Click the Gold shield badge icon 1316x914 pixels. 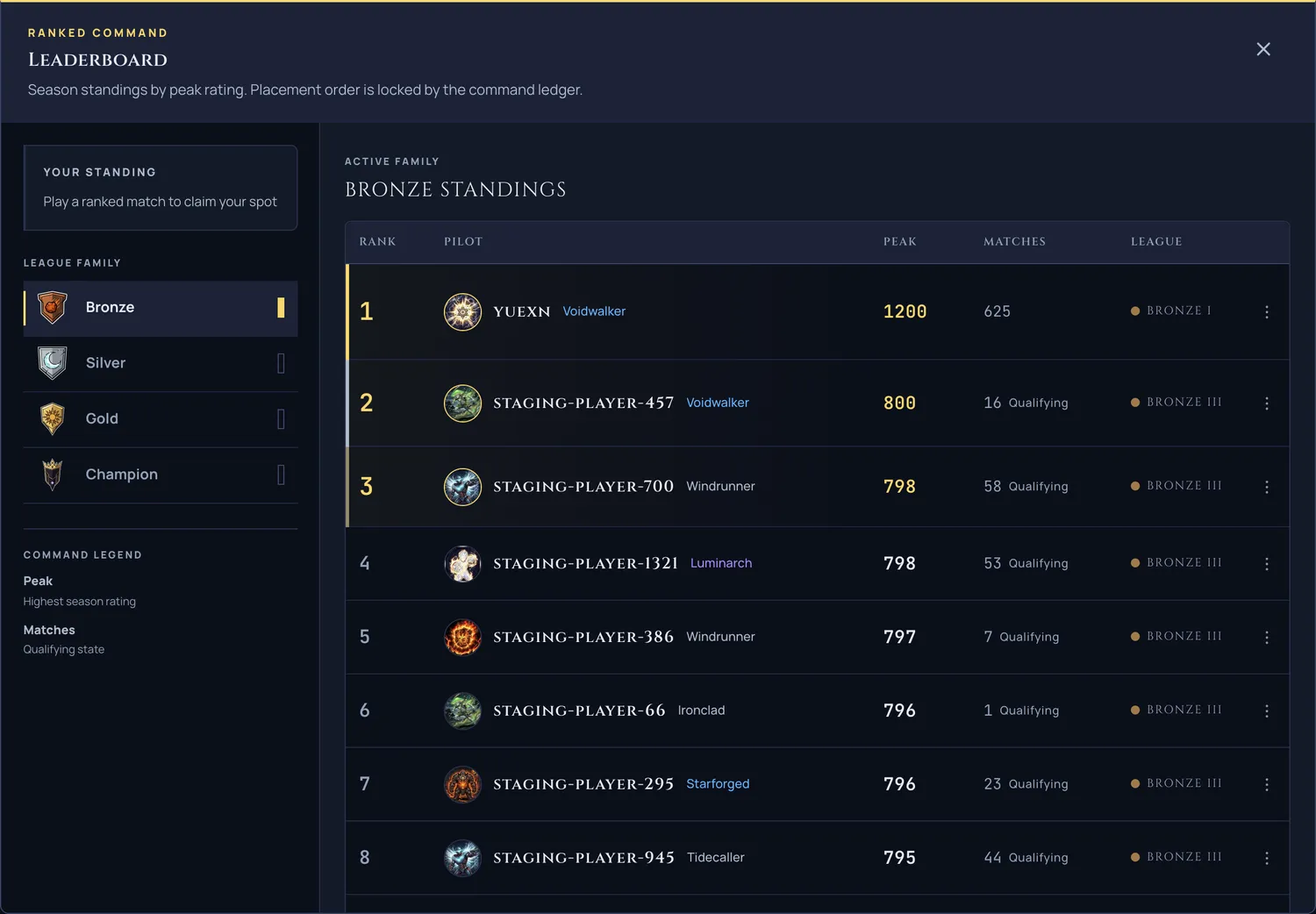(x=53, y=419)
